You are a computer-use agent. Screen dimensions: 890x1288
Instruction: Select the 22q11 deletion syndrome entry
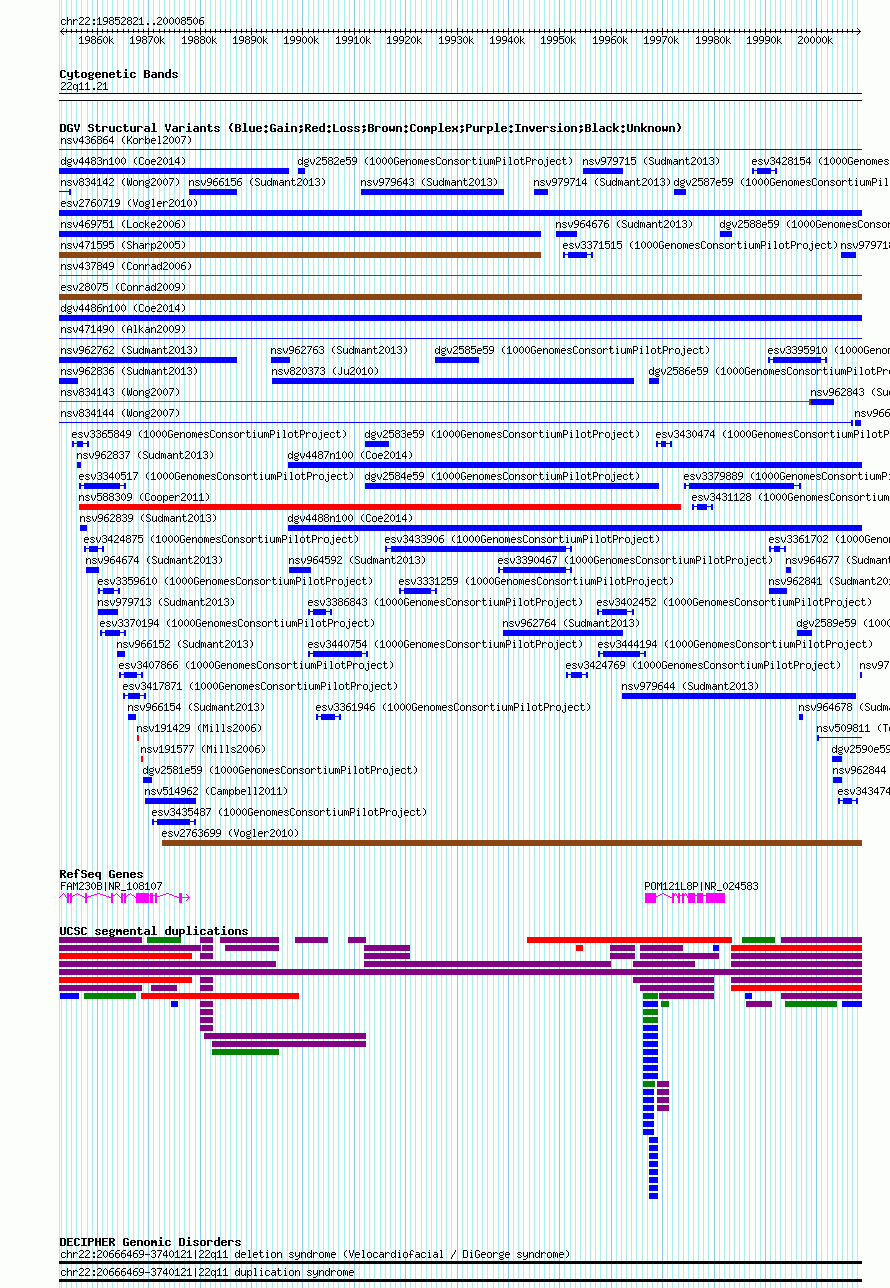(315, 1254)
